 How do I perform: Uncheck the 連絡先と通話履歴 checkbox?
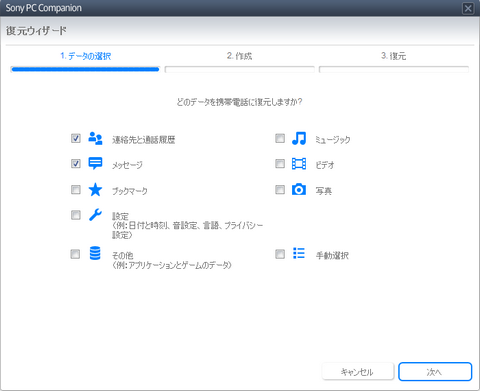pos(76,138)
